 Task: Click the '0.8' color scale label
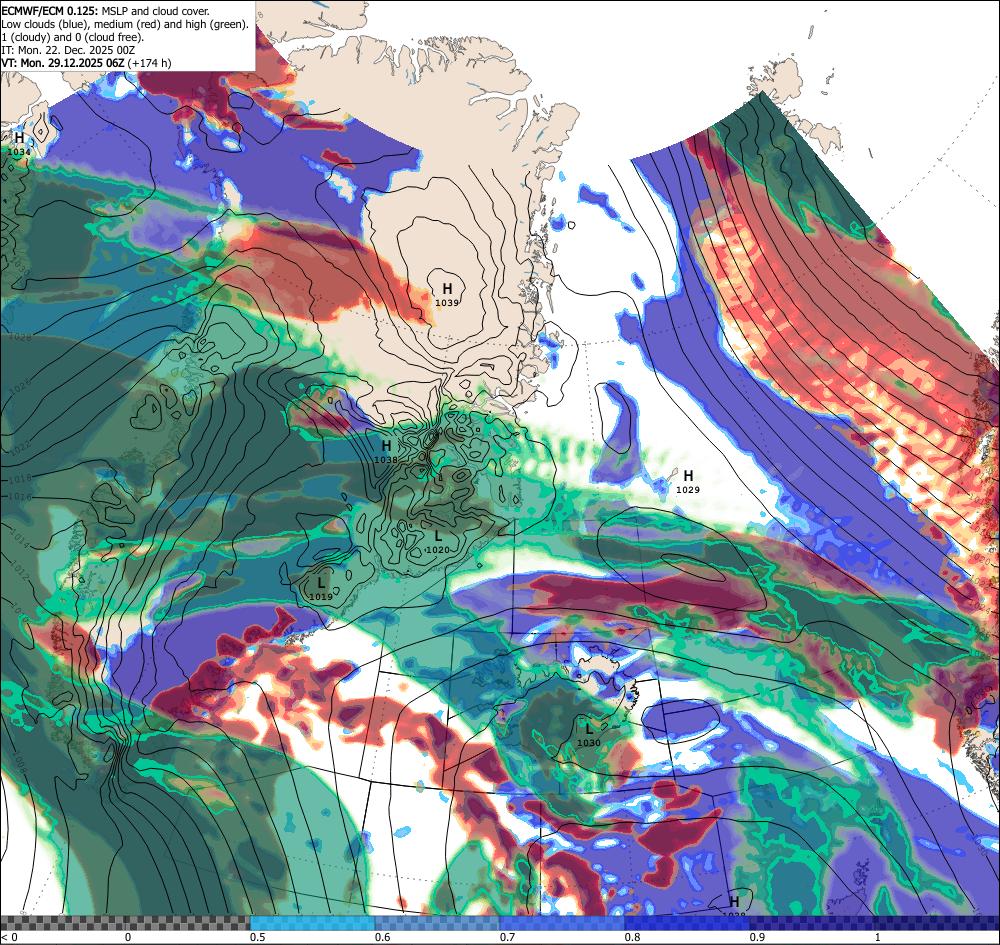[x=632, y=937]
